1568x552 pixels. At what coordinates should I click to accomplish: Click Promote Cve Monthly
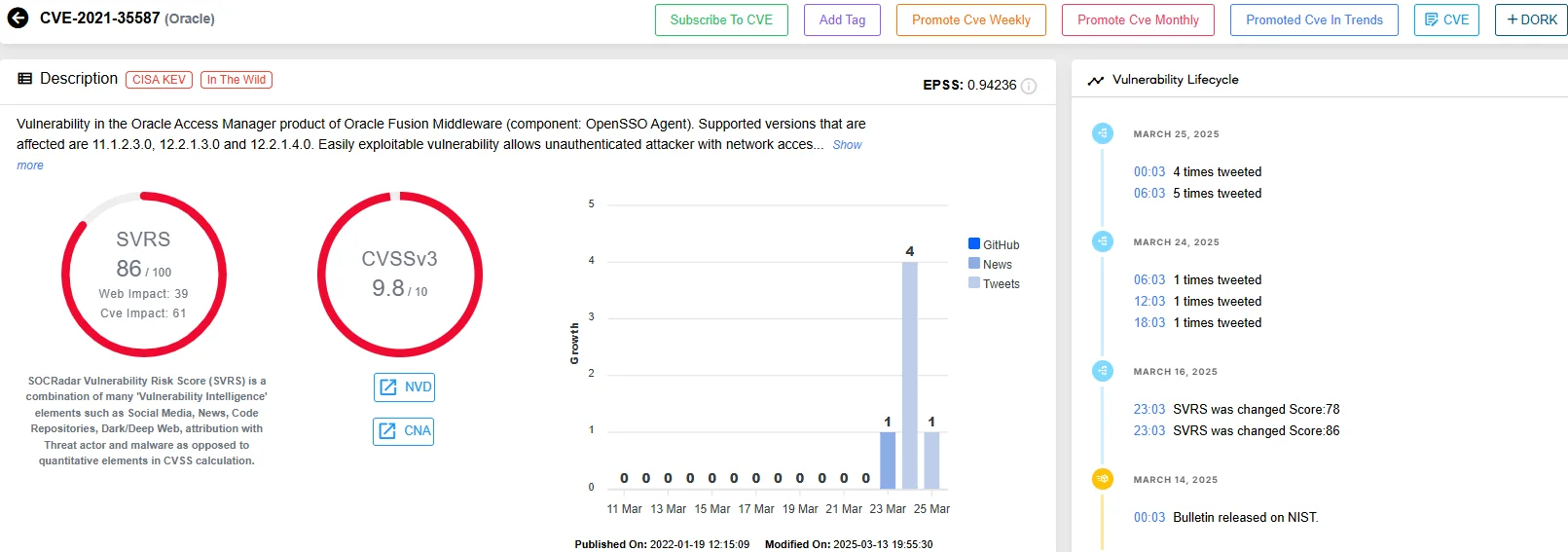(x=1138, y=19)
